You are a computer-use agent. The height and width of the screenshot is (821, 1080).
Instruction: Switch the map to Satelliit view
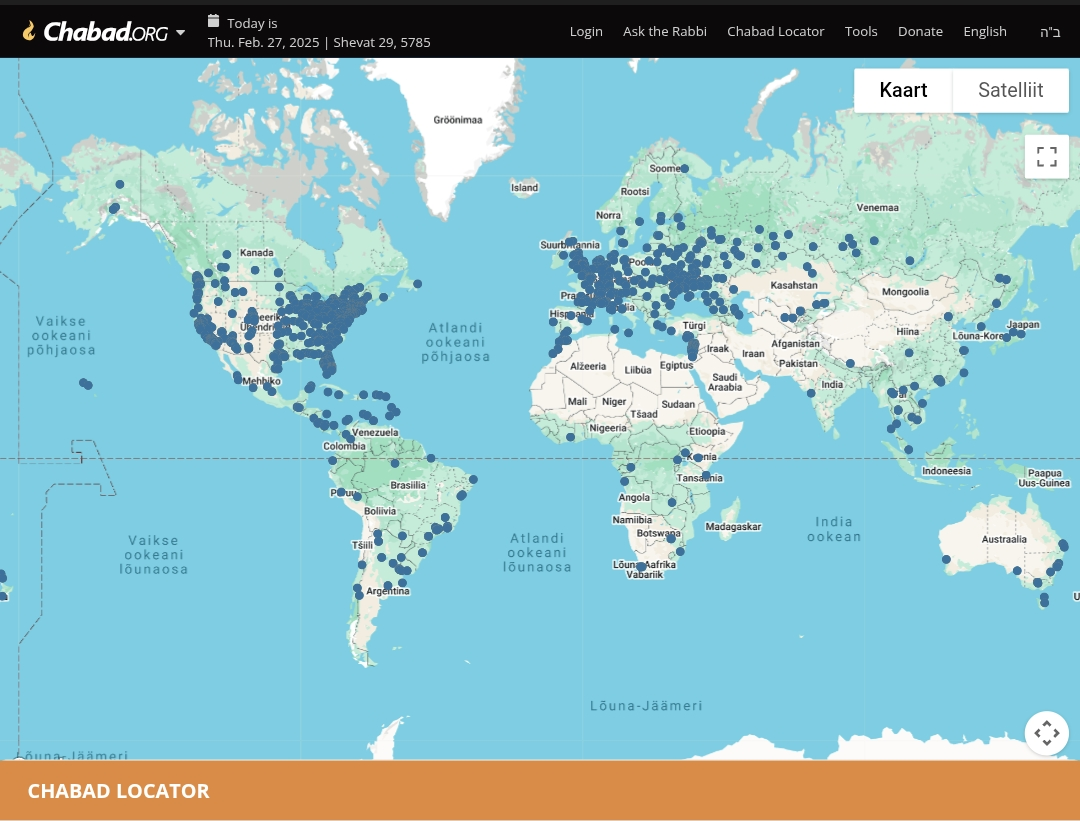pos(1010,90)
